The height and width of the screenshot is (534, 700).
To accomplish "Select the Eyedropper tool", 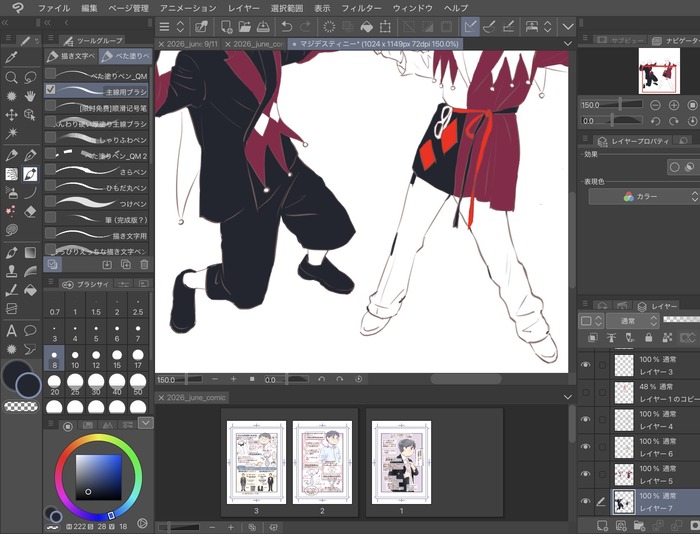I will coord(11,58).
